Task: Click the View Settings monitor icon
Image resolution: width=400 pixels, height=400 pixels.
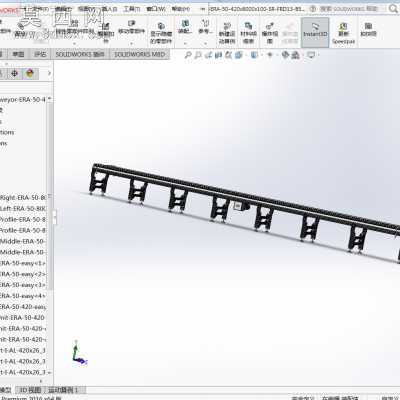Action: point(311,55)
